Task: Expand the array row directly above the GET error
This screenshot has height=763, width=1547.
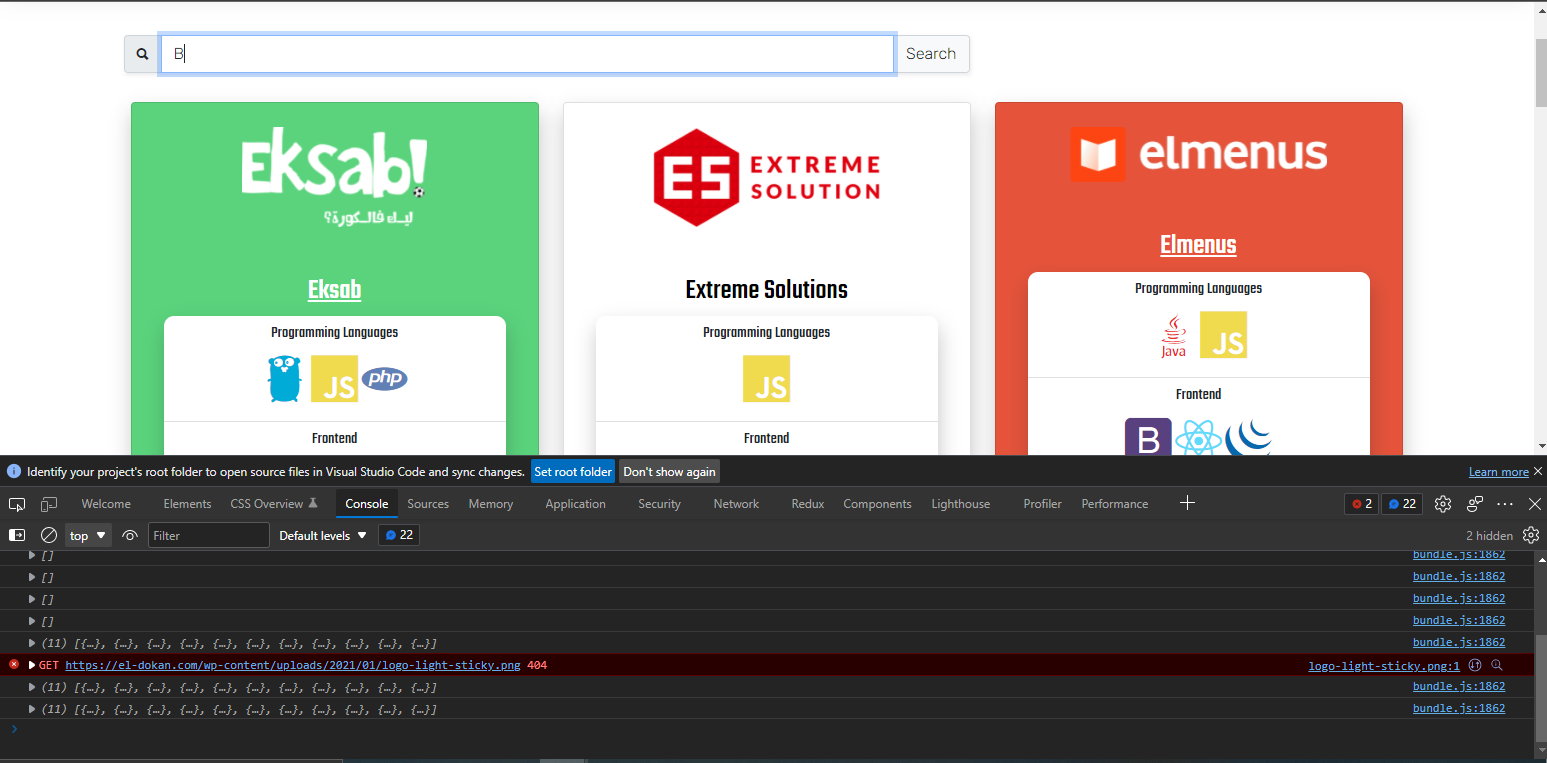Action: (x=32, y=643)
